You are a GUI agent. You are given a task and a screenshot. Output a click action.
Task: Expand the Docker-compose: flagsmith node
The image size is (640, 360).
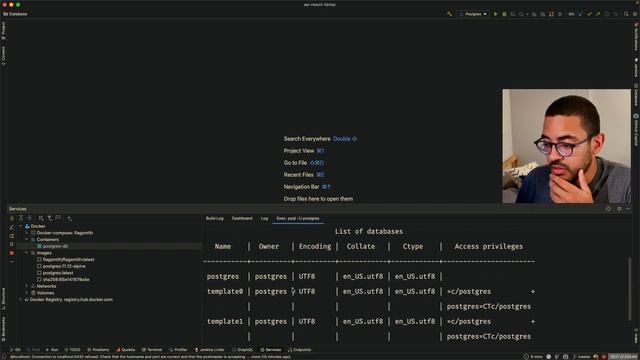click(27, 233)
